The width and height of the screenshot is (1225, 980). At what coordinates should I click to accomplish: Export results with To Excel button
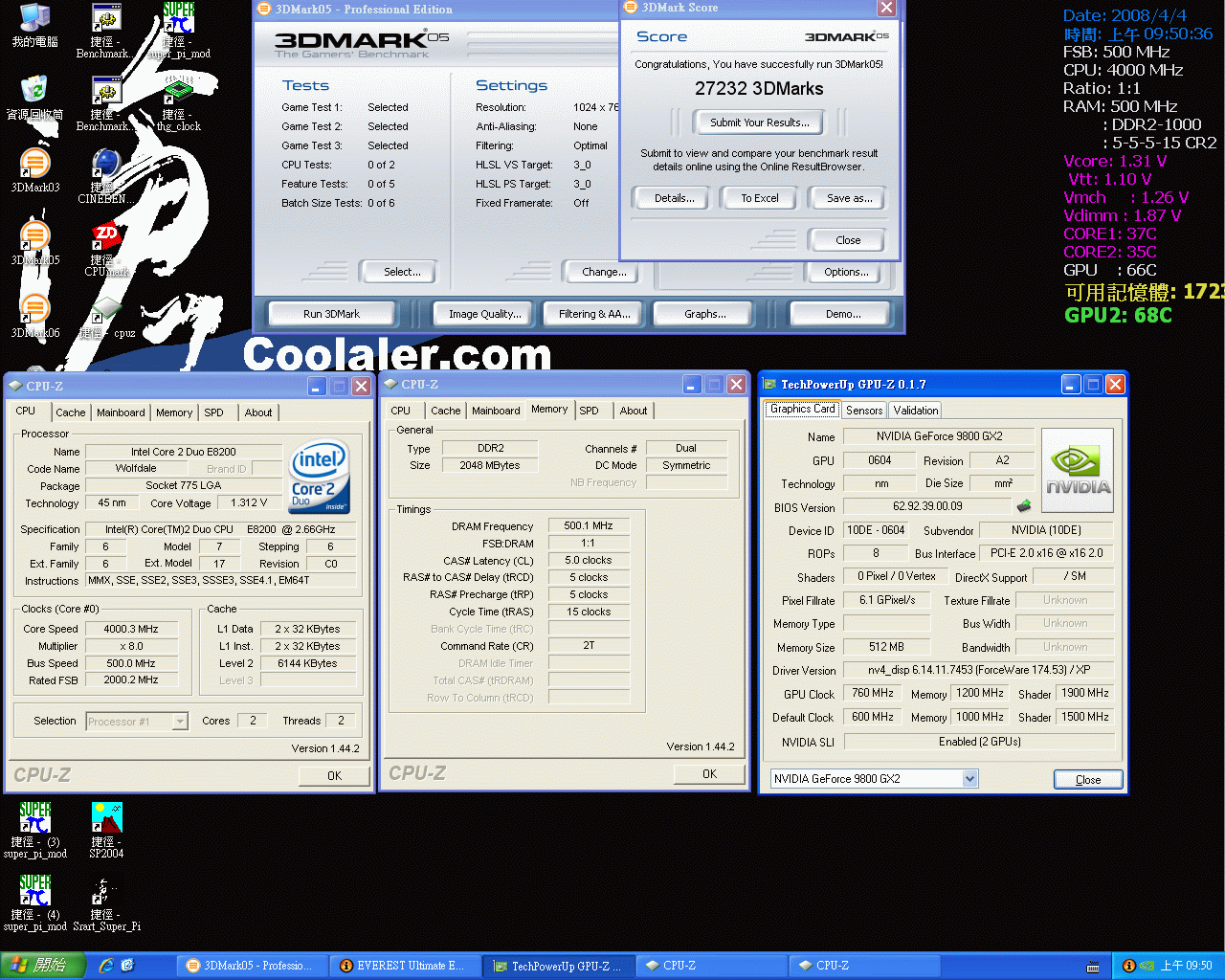coord(760,198)
